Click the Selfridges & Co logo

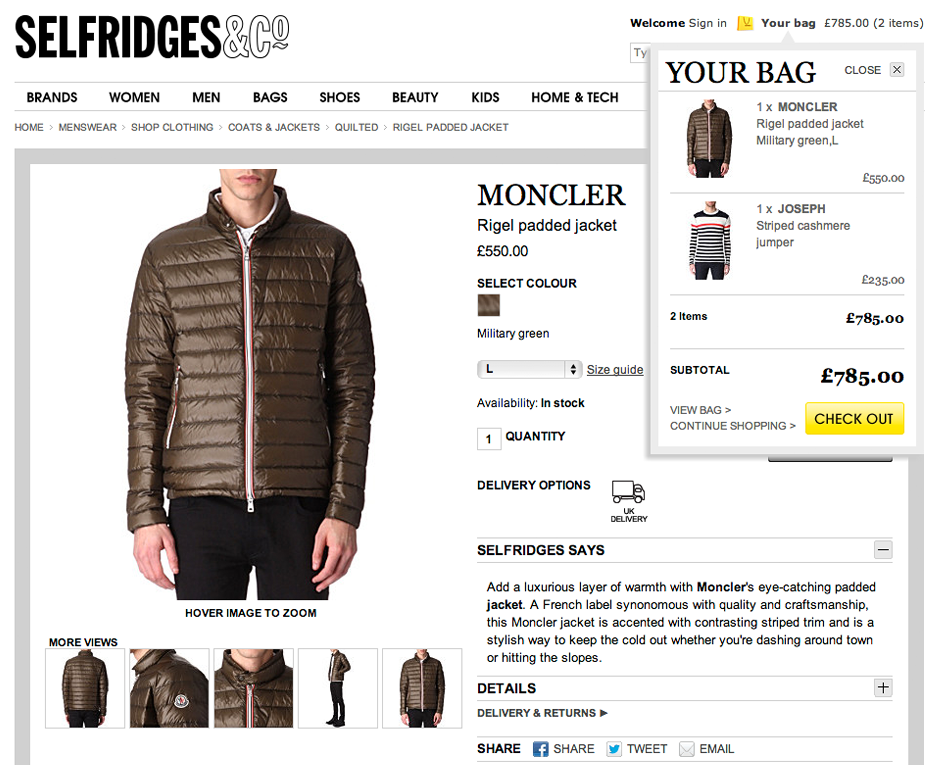(152, 37)
